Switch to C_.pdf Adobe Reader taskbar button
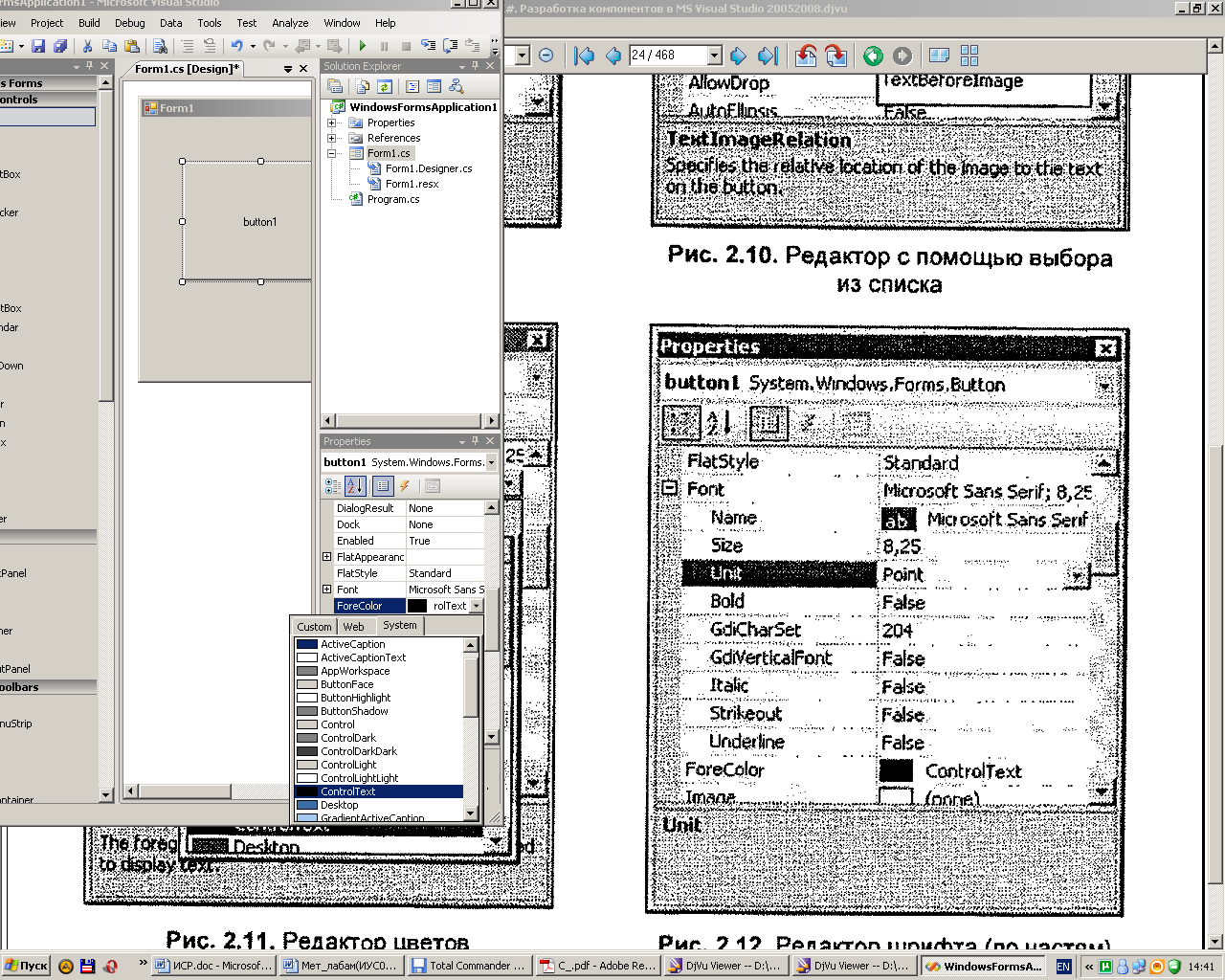The width and height of the screenshot is (1225, 980). tap(596, 966)
